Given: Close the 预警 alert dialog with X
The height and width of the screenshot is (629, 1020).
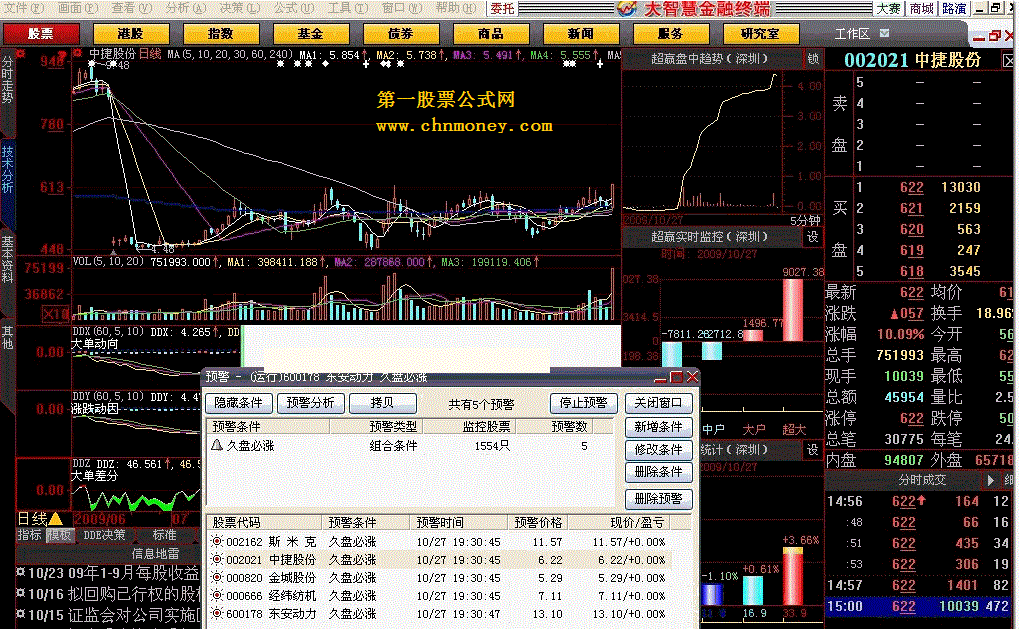Looking at the screenshot, I should pyautogui.click(x=692, y=377).
